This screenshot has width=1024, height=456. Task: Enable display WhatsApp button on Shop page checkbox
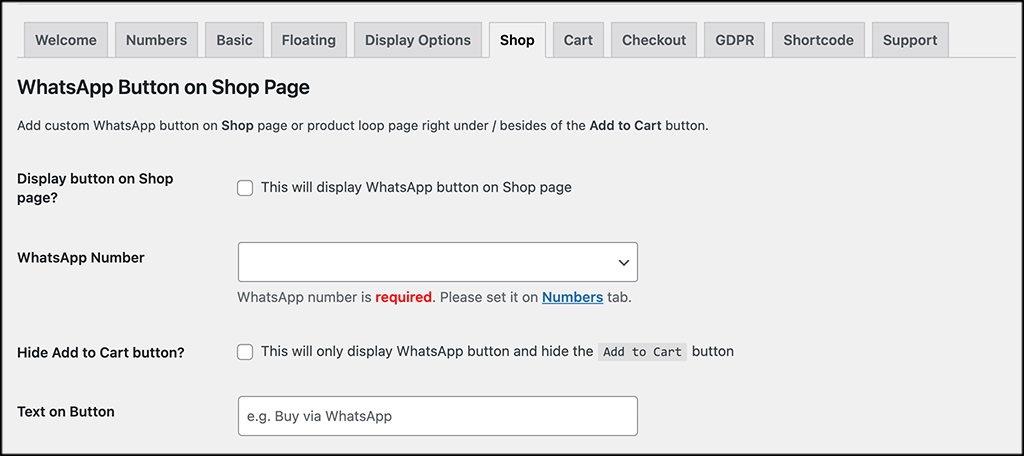(245, 188)
